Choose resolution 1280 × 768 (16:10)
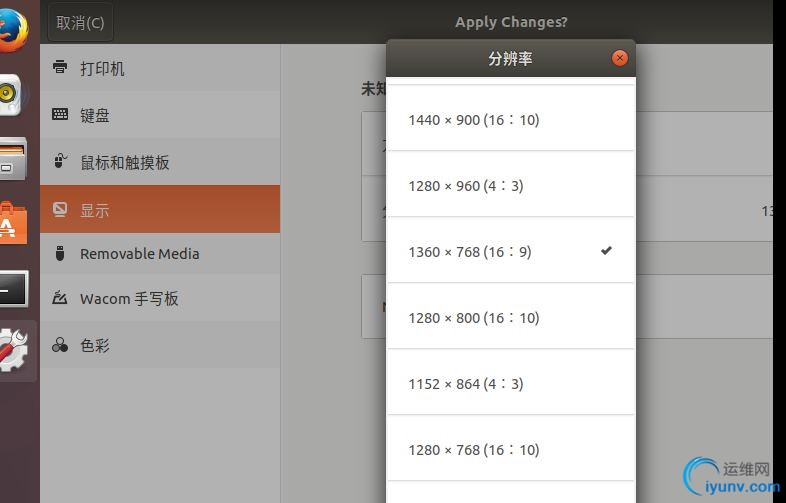The image size is (786, 503). click(511, 449)
